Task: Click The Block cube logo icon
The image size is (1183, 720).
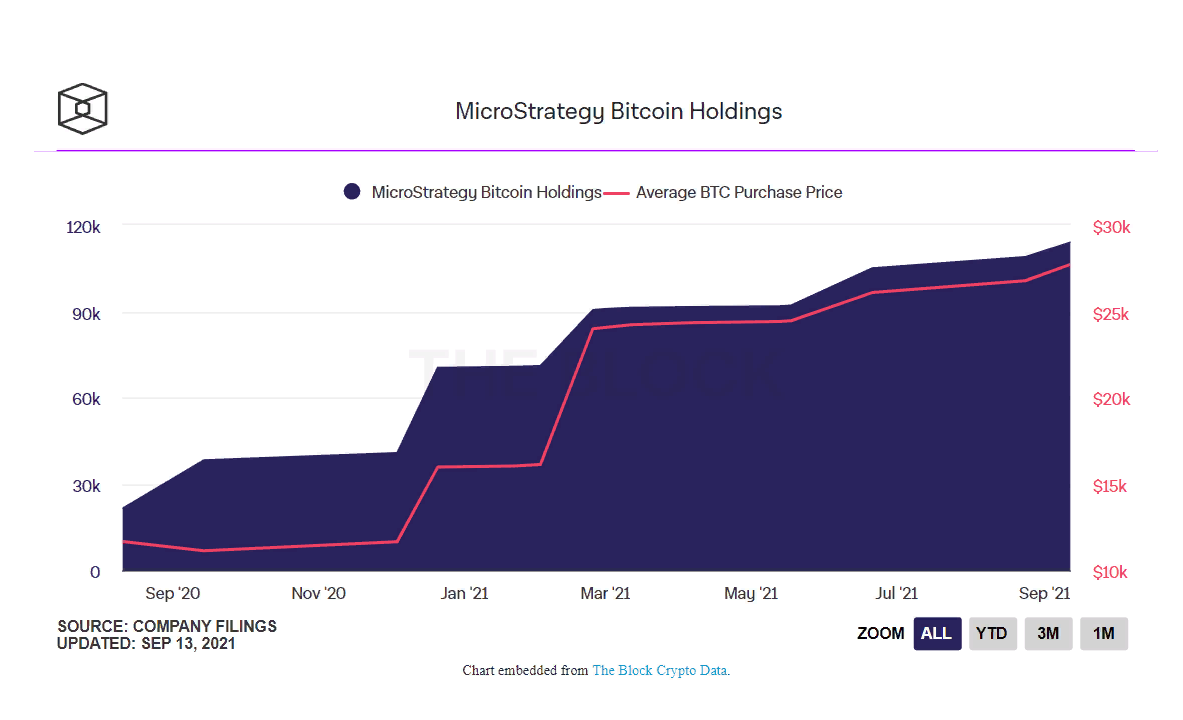Action: click(x=82, y=108)
